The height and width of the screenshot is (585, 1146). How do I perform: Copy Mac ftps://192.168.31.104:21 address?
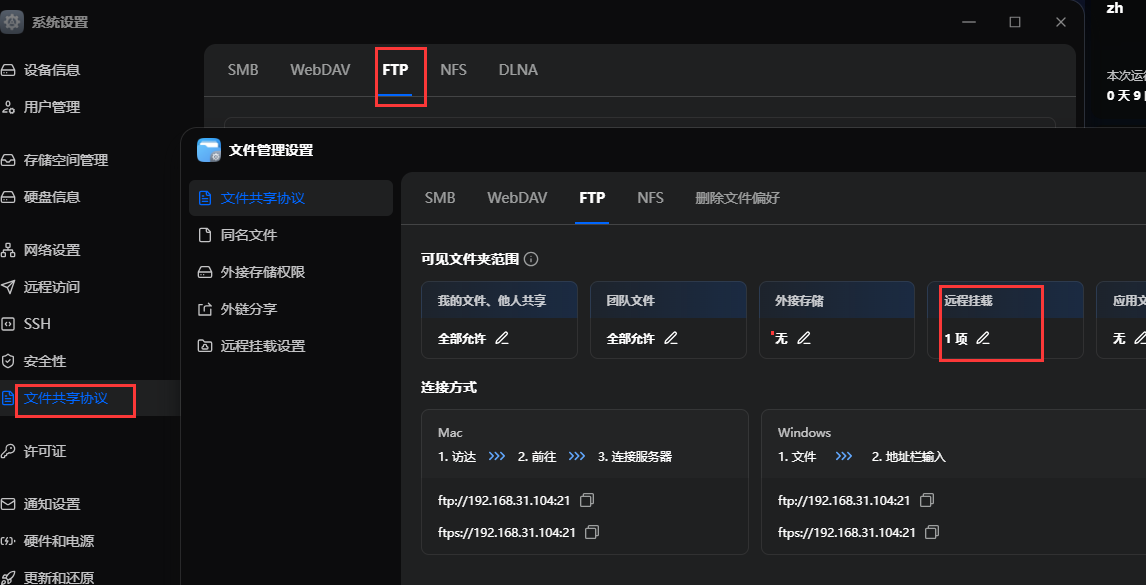coord(593,532)
